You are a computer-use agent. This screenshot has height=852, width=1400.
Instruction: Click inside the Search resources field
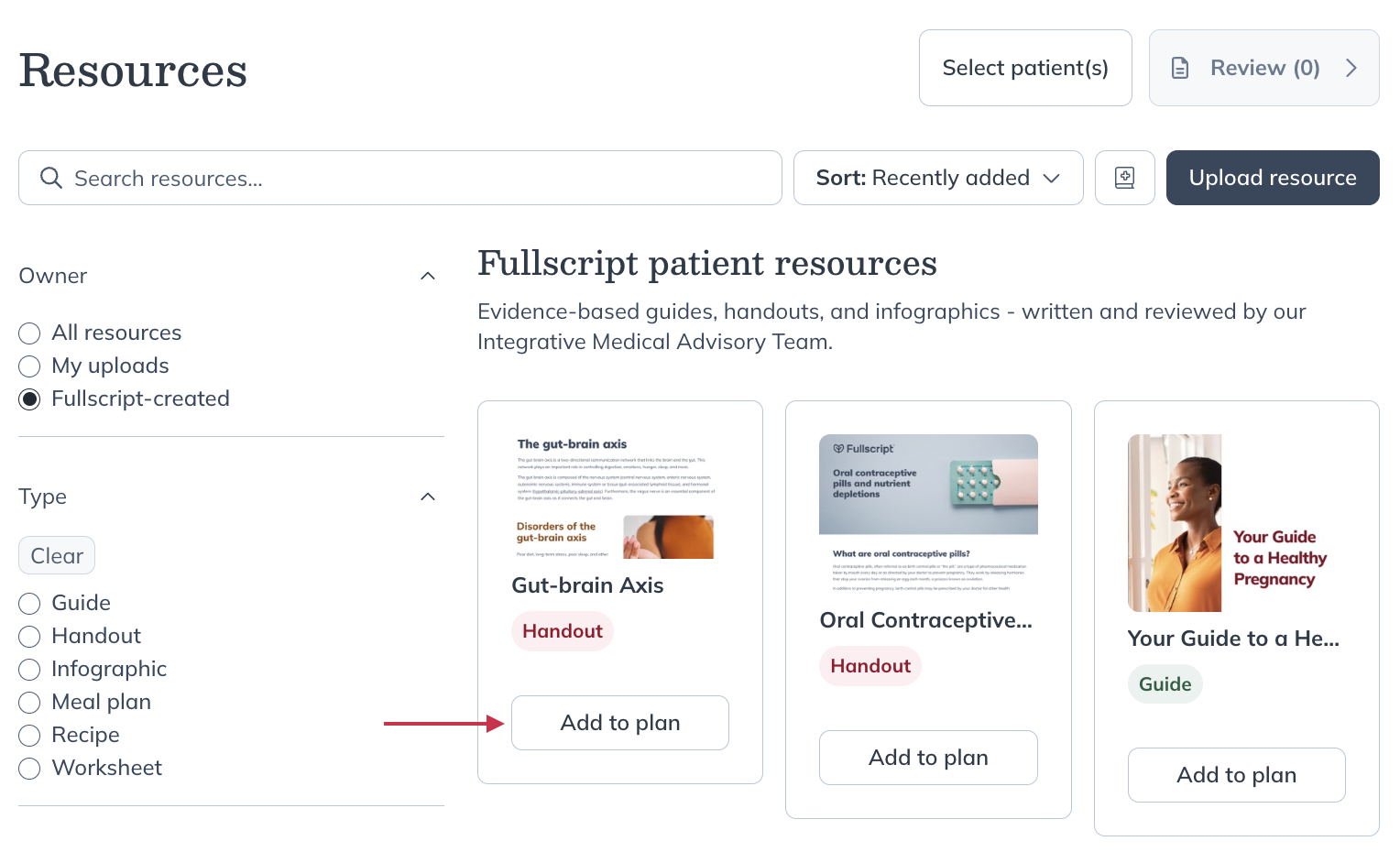pos(366,178)
